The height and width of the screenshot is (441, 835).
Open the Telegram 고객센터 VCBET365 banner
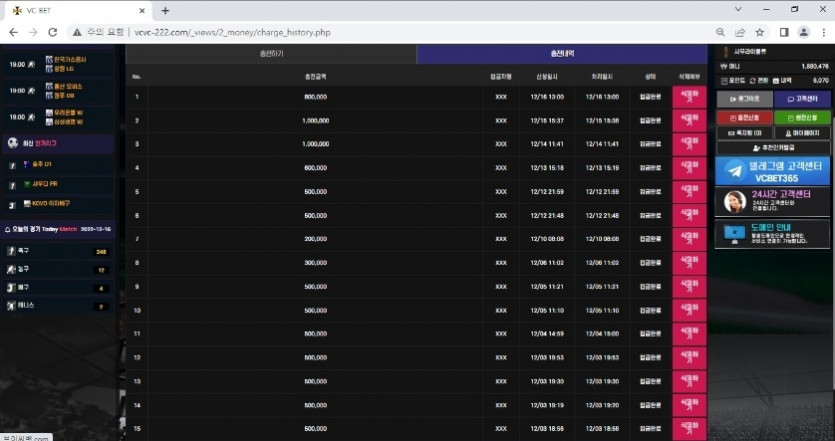coord(773,170)
